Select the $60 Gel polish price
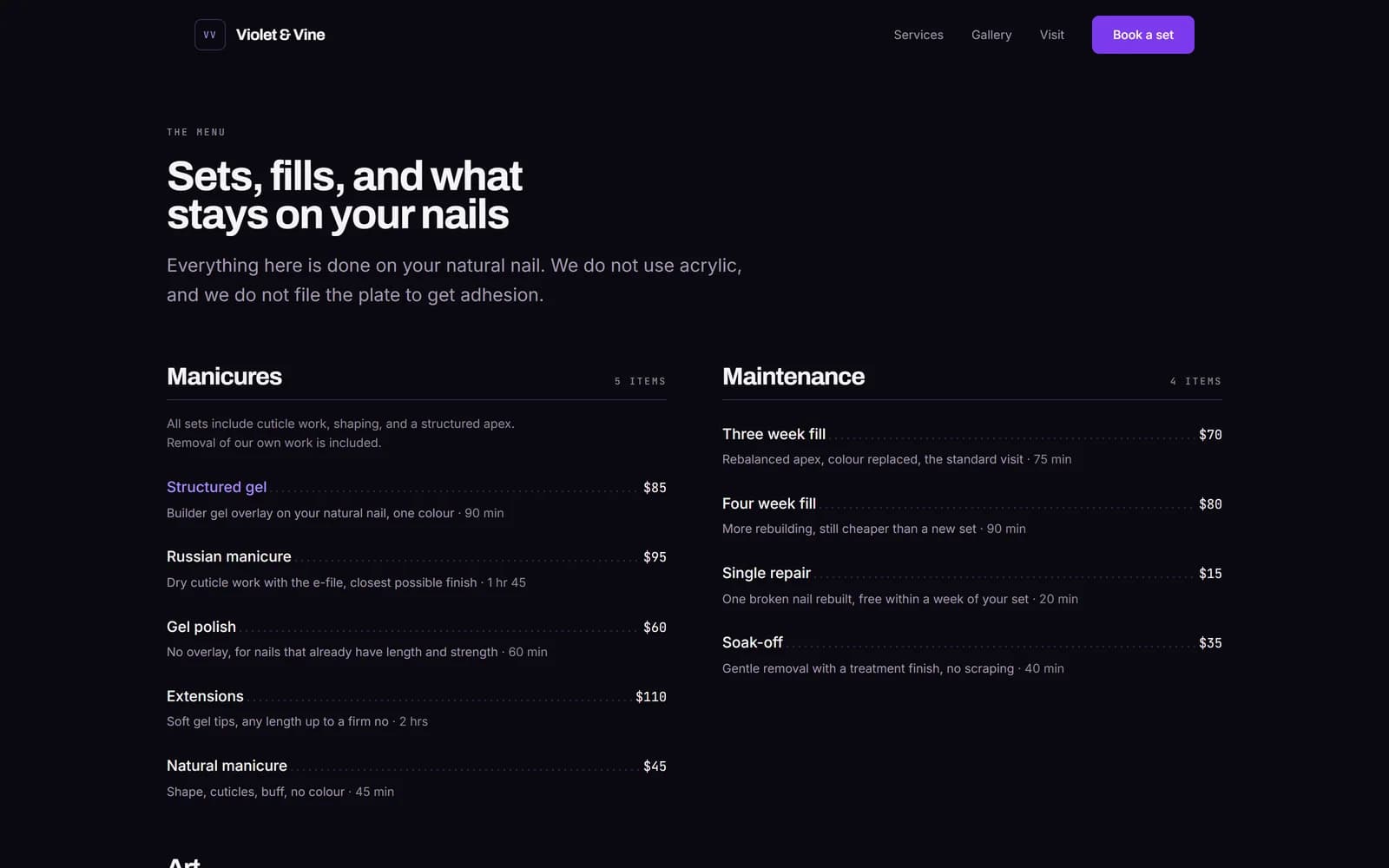1389x868 pixels. point(655,628)
